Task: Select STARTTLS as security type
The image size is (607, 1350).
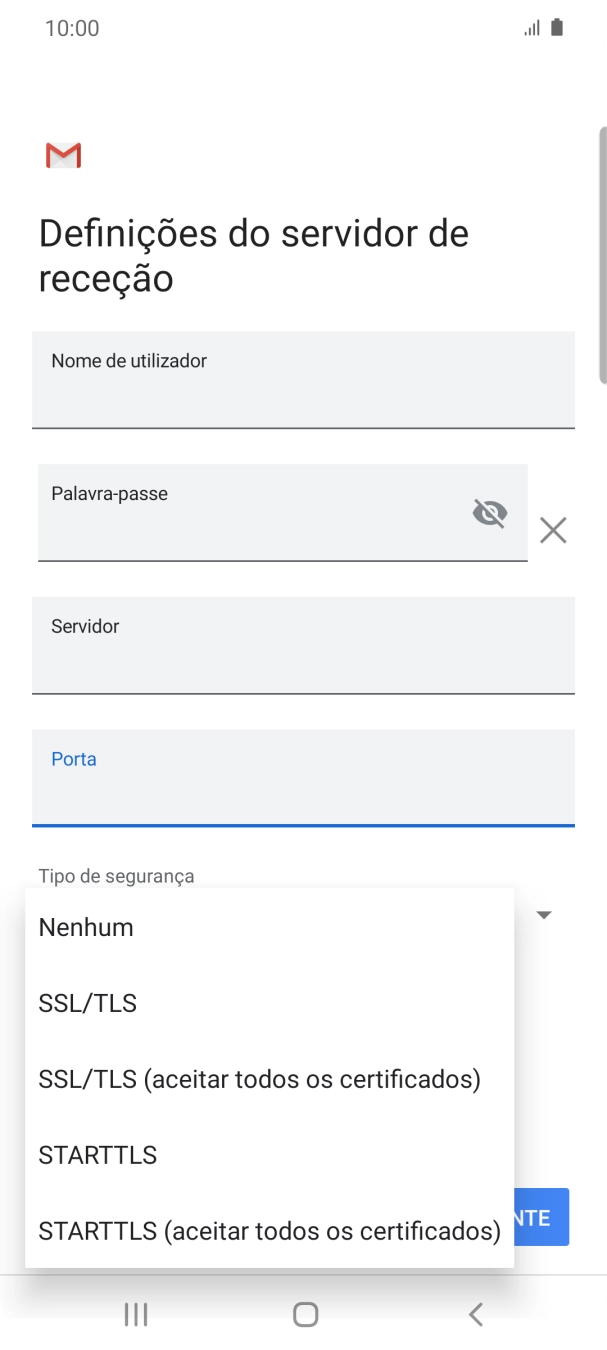Action: 97,1155
